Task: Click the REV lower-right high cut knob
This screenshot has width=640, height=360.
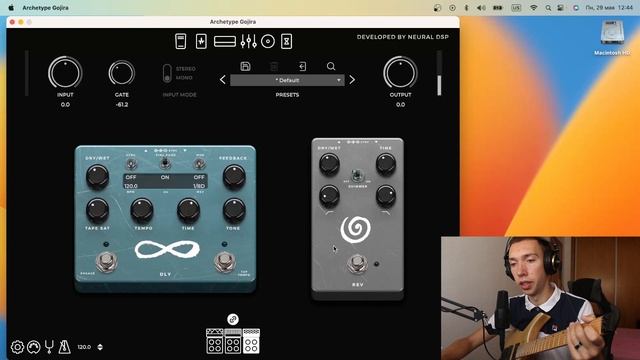Action: [x=386, y=196]
